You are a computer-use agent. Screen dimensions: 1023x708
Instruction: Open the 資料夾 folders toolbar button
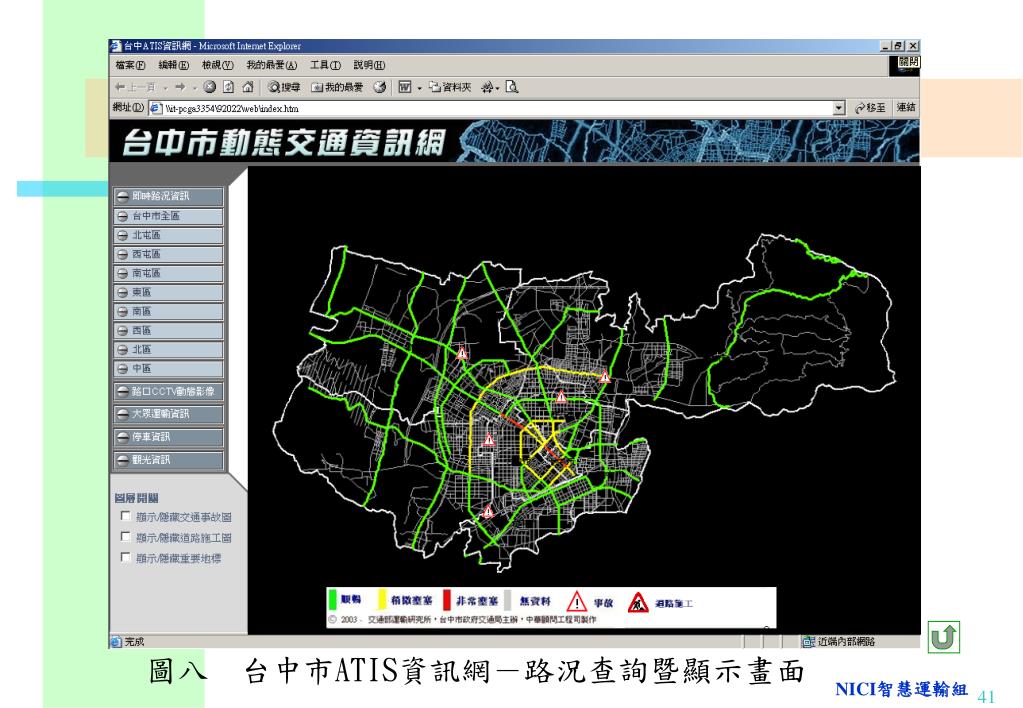click(x=450, y=87)
